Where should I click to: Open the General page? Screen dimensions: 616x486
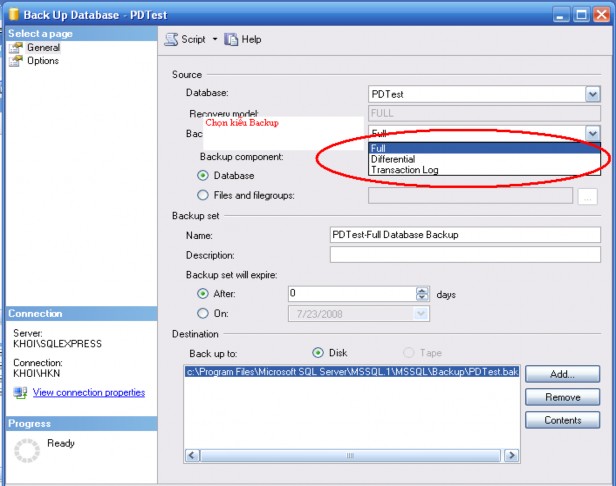43,48
